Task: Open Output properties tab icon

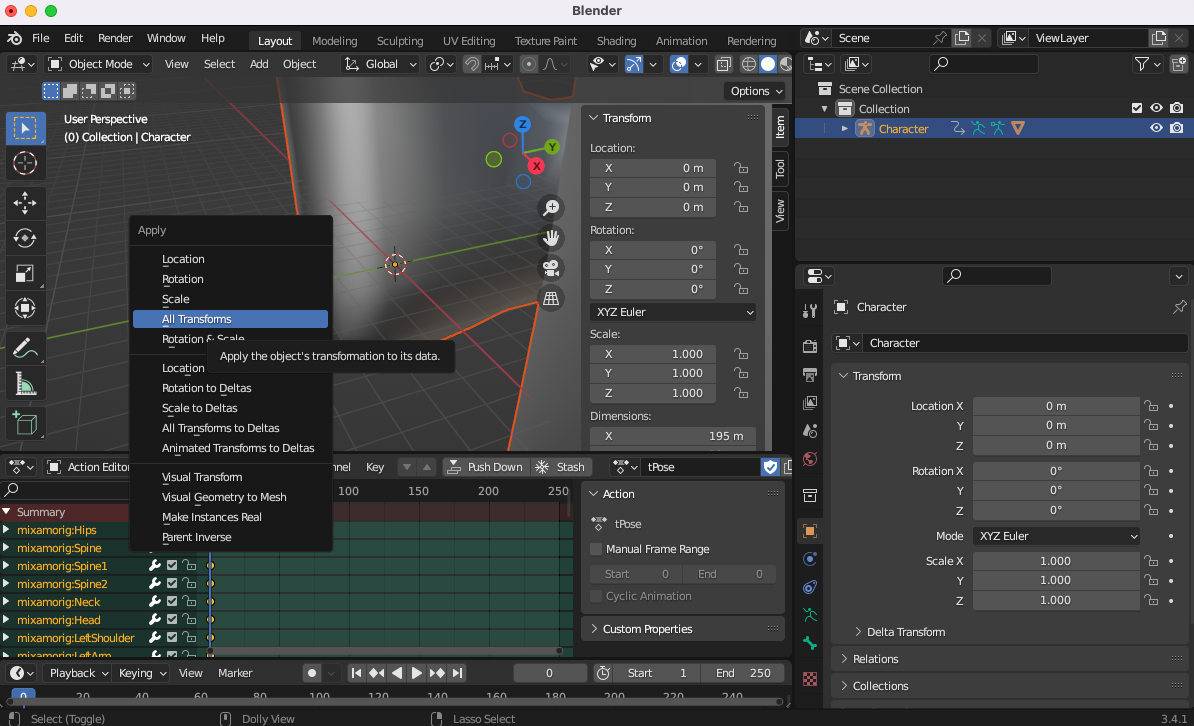Action: [810, 375]
